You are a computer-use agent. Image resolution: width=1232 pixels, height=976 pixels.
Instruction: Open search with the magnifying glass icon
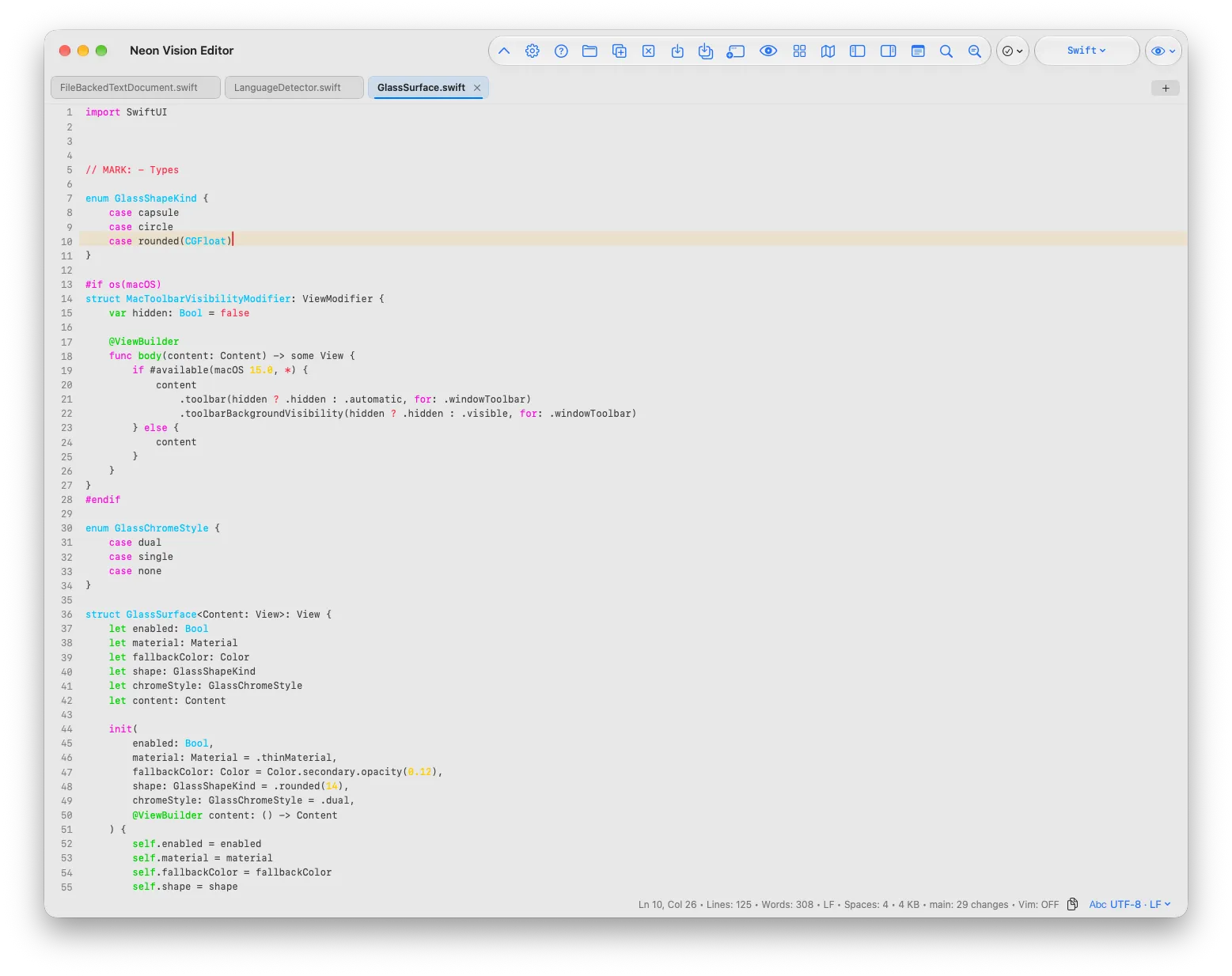(x=946, y=51)
